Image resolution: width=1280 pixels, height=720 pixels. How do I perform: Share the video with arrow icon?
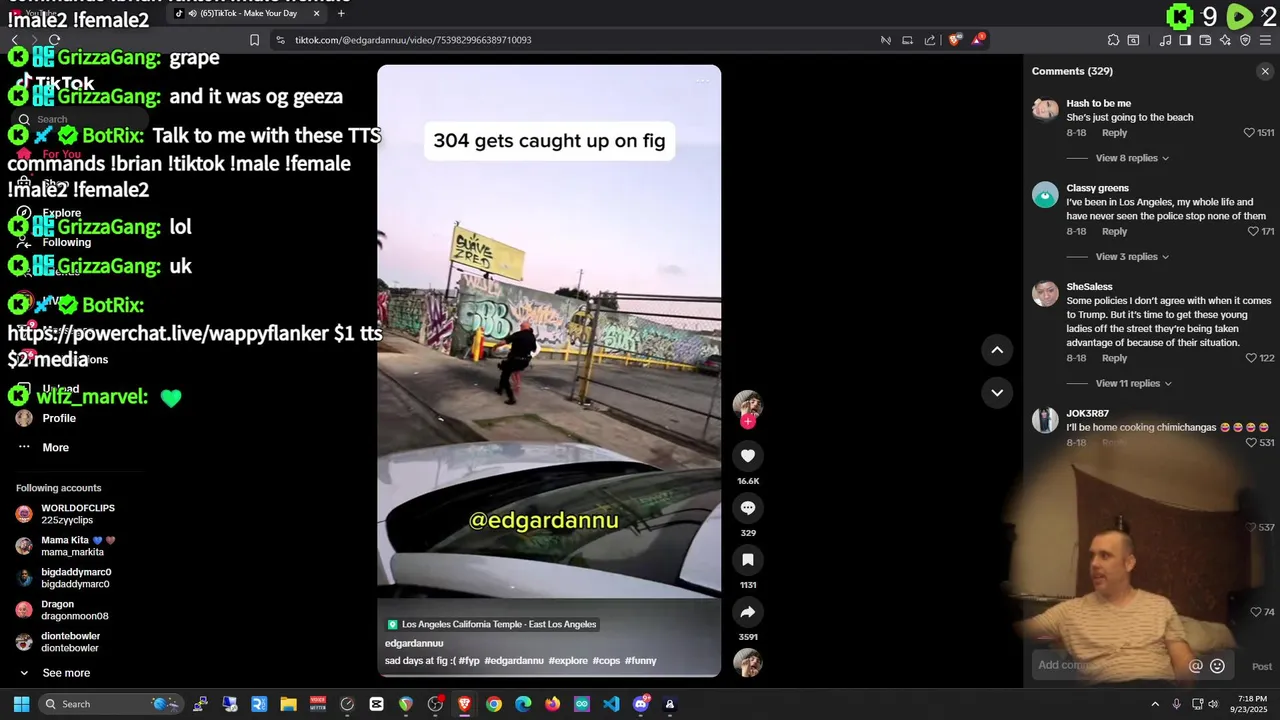[x=747, y=612]
